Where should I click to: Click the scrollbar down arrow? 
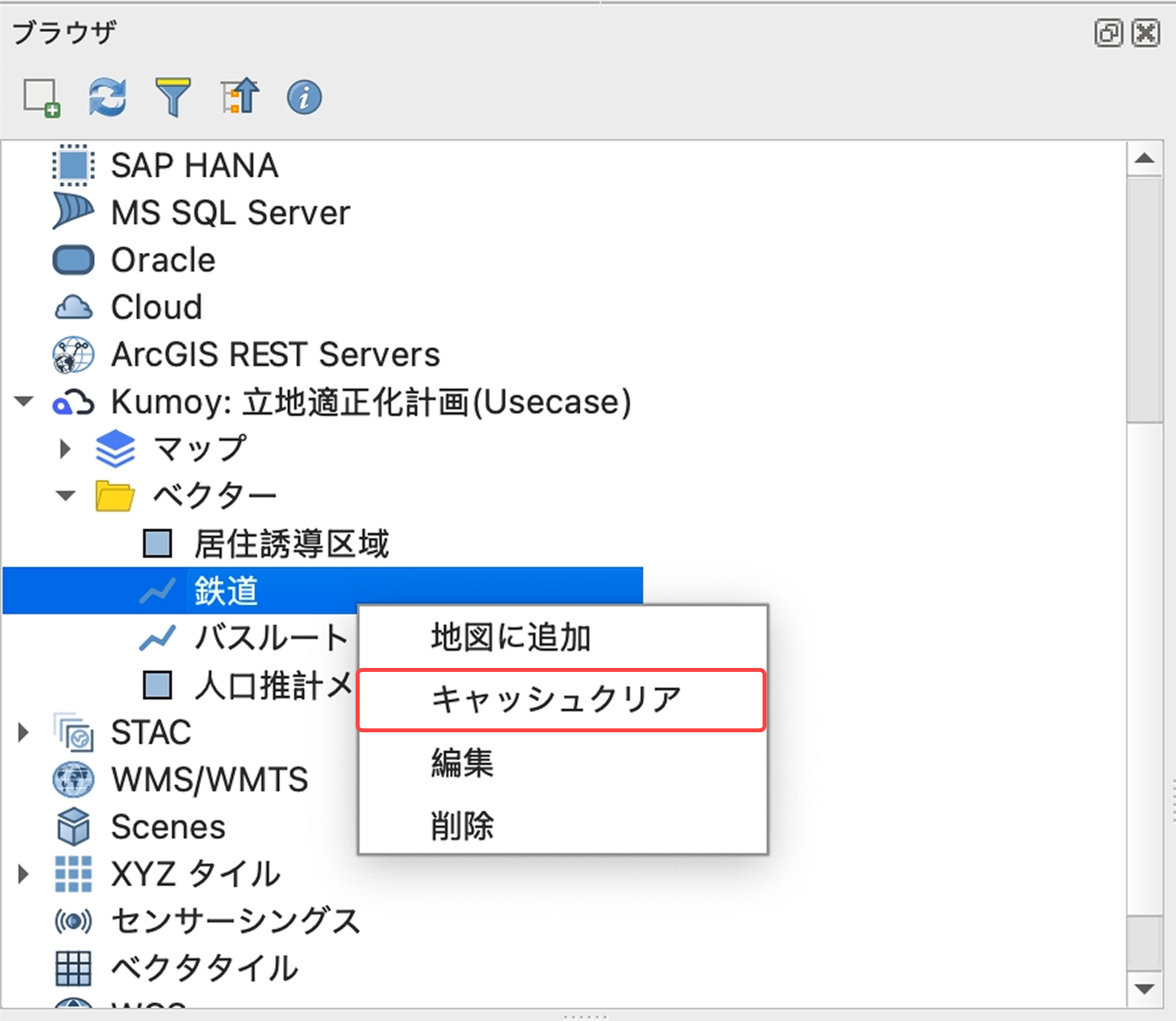(1144, 989)
